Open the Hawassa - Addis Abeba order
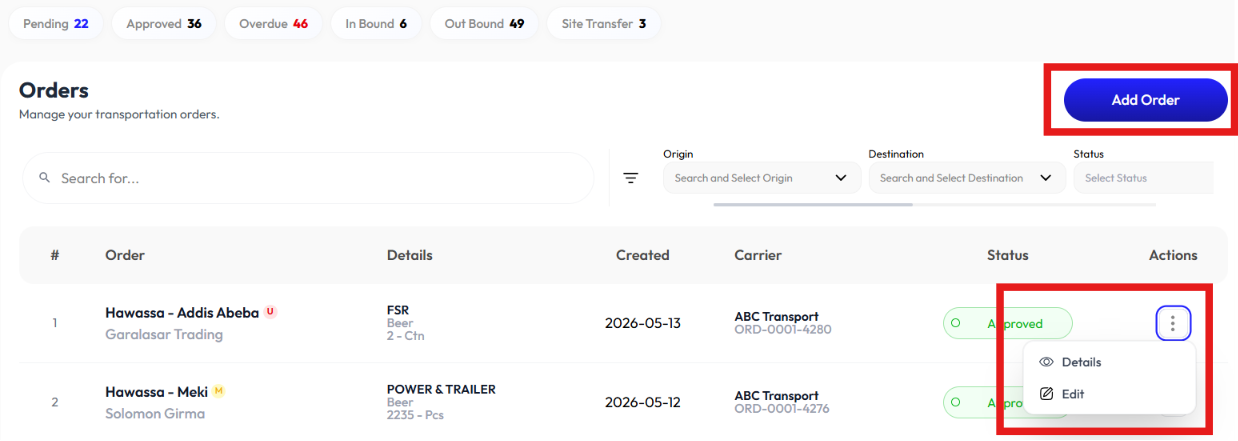 point(182,312)
